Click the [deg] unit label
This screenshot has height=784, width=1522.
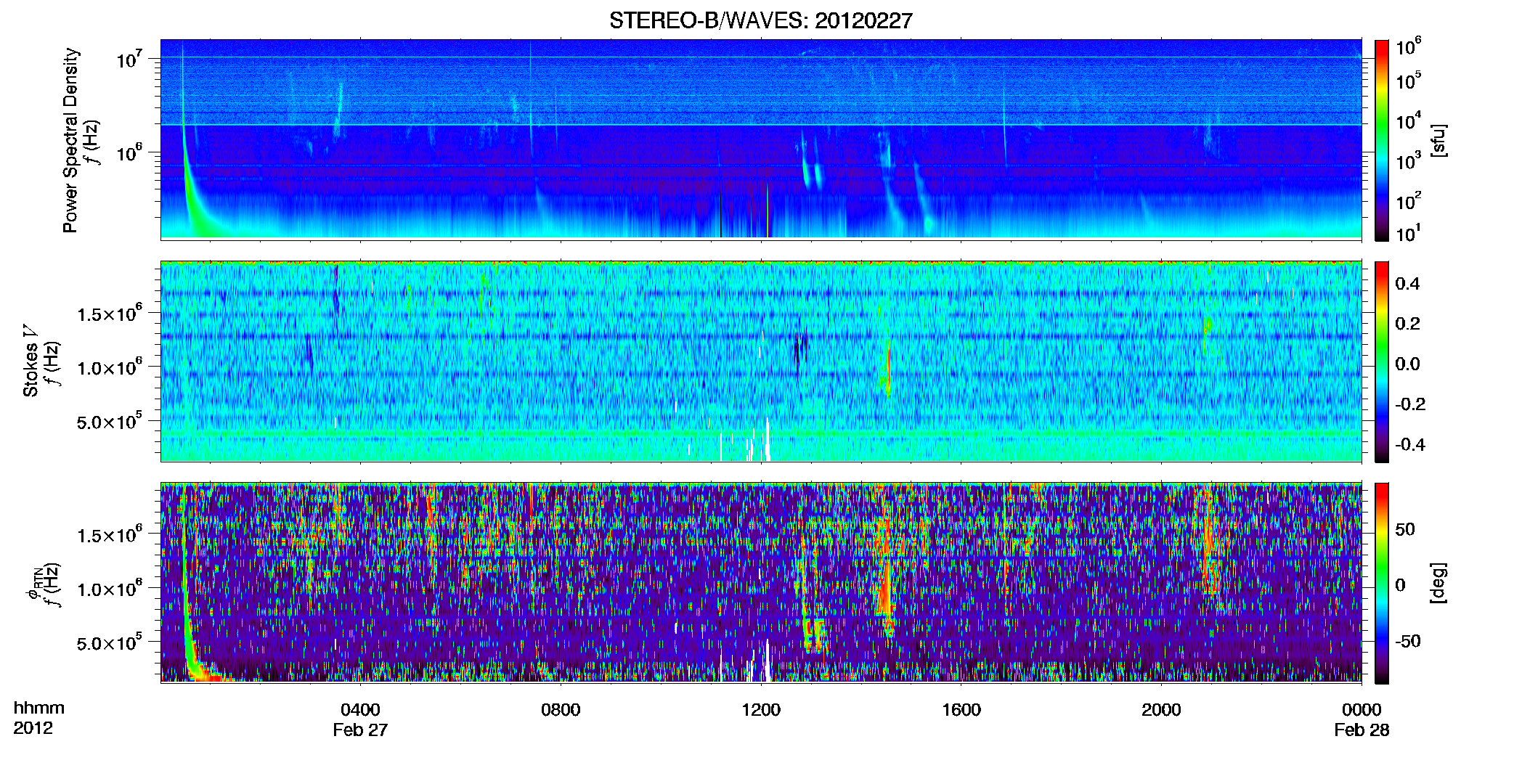coord(1438,583)
